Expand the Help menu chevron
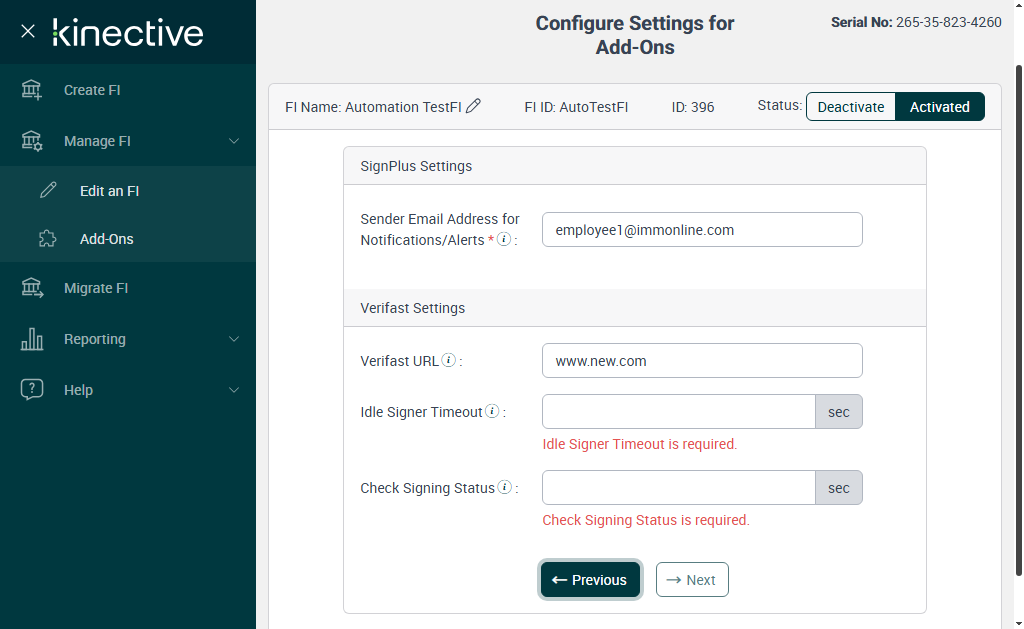Viewport: 1024px width, 629px height. tap(234, 390)
